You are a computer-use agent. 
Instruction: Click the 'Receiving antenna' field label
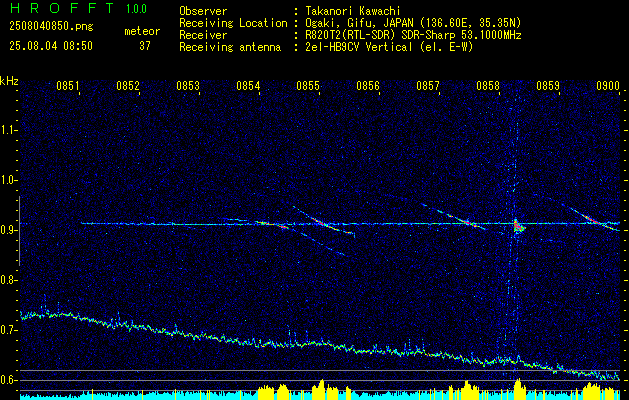point(230,47)
